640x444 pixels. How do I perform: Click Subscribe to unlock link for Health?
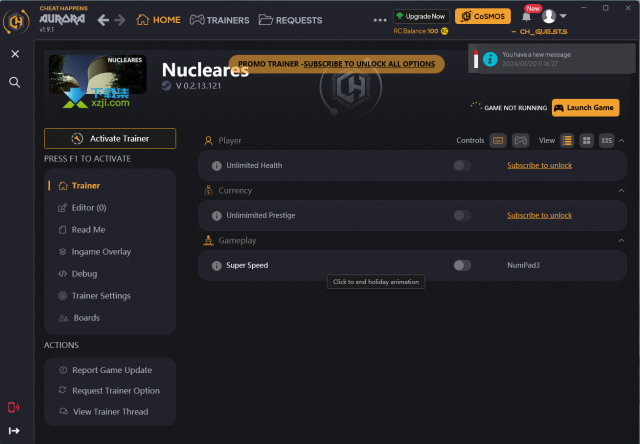pyautogui.click(x=539, y=165)
